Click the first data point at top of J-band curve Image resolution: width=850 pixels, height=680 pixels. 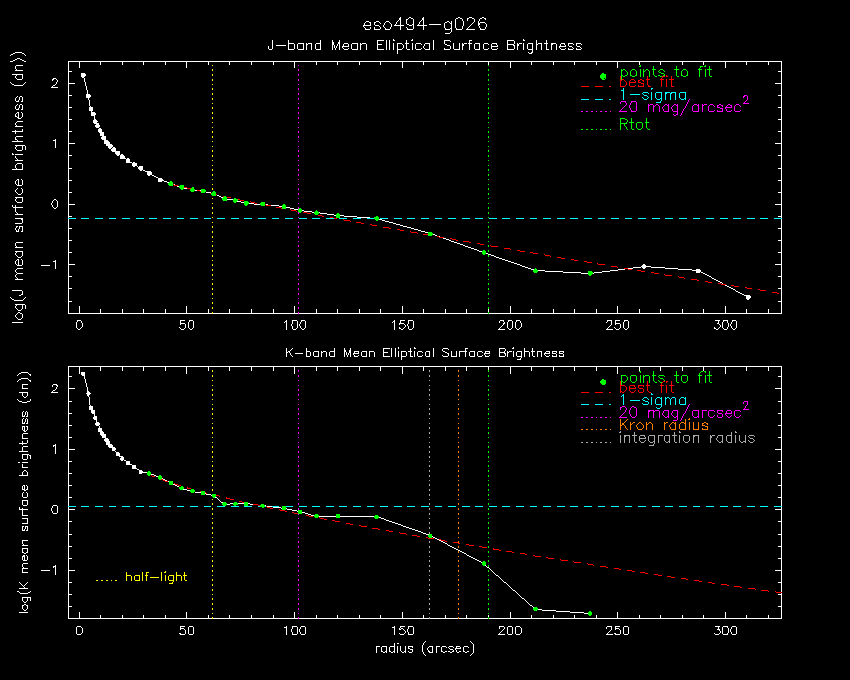83,75
